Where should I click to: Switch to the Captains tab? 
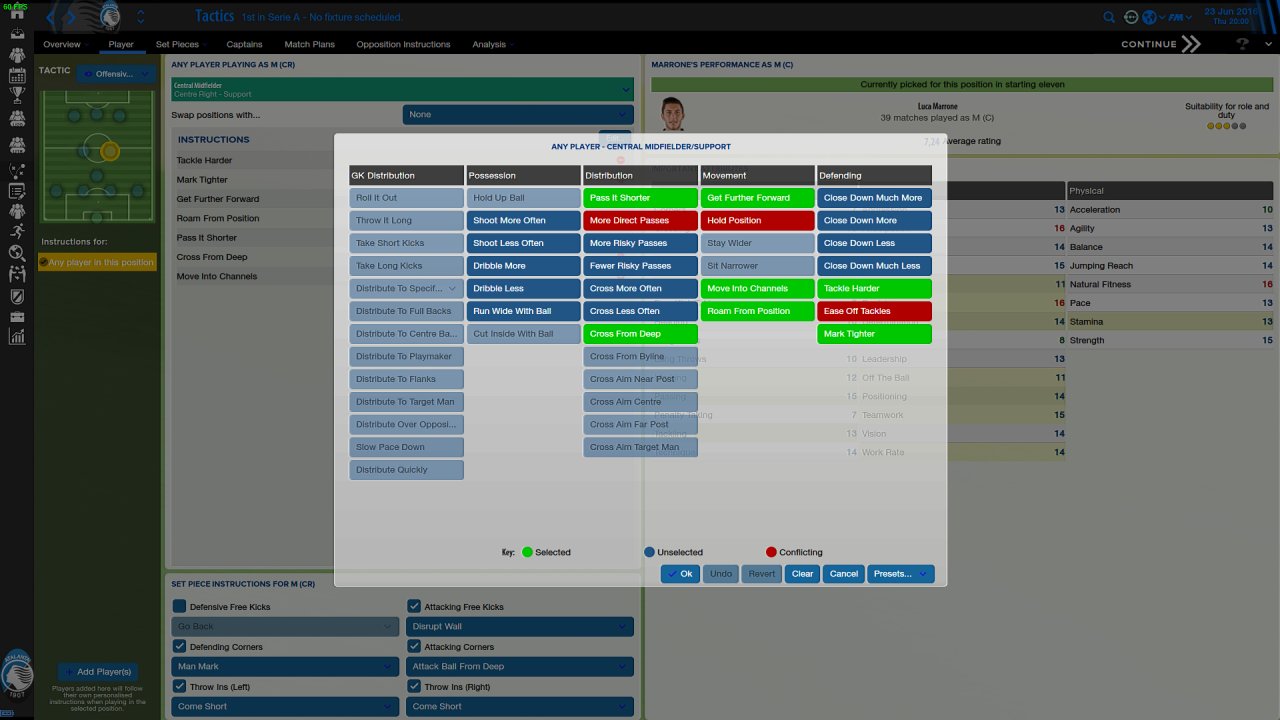[244, 45]
